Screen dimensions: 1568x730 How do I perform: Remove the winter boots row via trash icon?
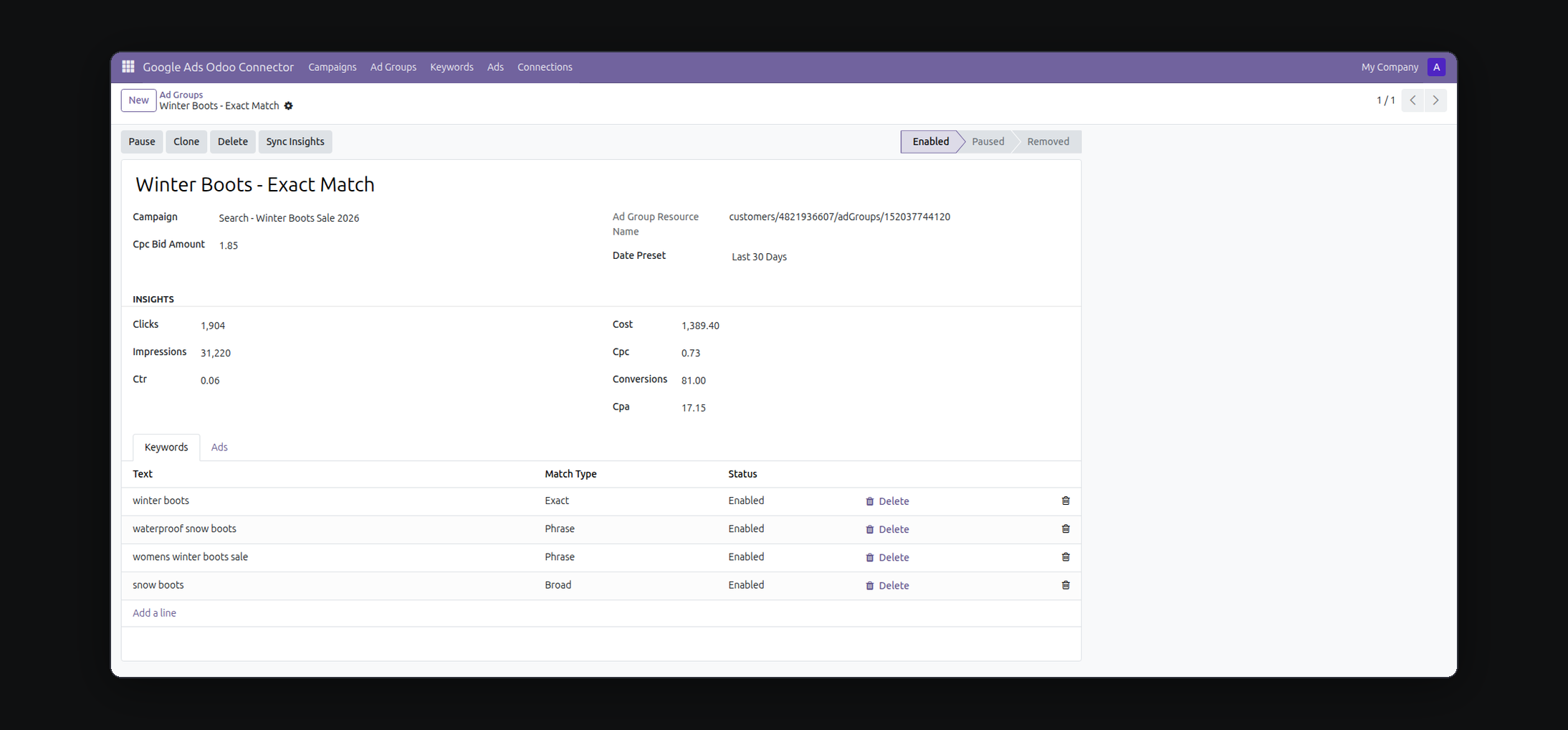pos(1066,501)
